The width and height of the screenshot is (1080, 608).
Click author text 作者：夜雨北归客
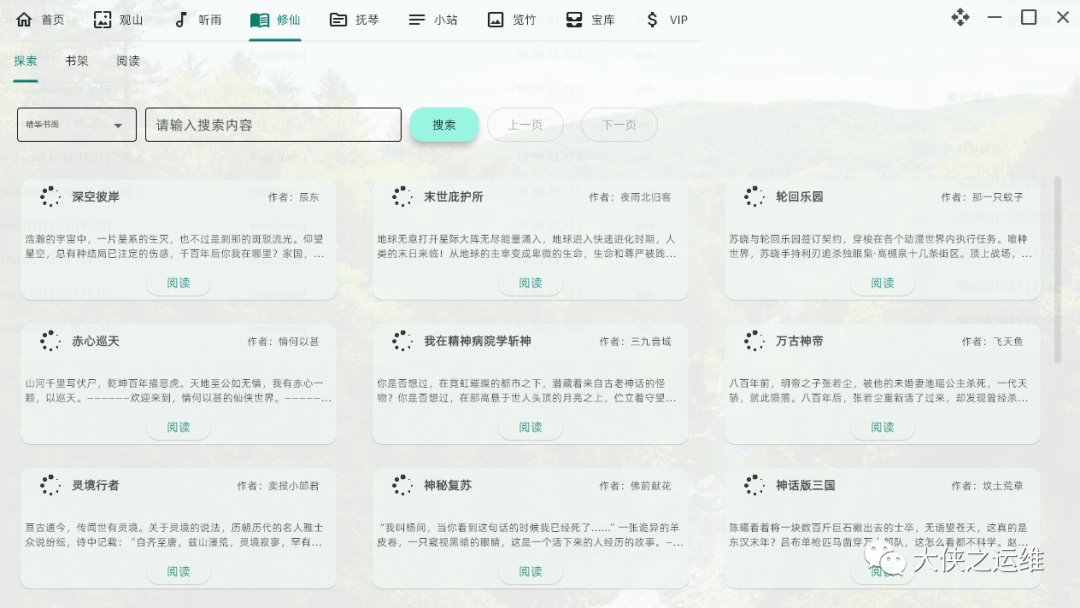630,198
